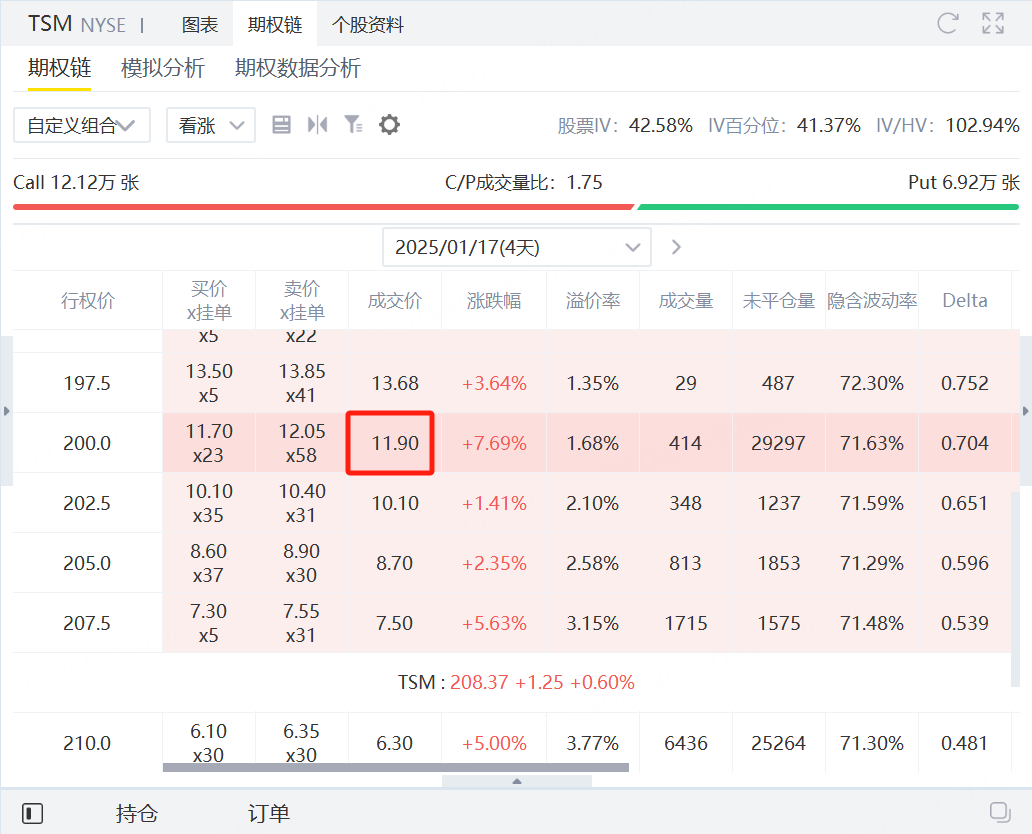Image resolution: width=1032 pixels, height=834 pixels.
Task: Click the TSM 208.37 underlying price line
Action: tap(516, 682)
